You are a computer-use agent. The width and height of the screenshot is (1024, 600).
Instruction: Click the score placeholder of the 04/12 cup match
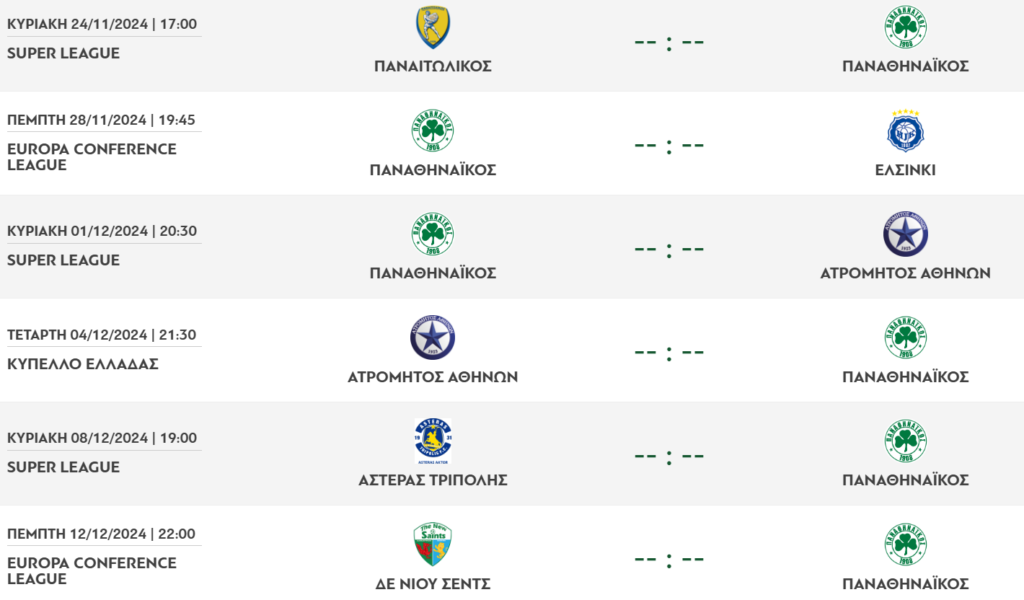coord(669,353)
